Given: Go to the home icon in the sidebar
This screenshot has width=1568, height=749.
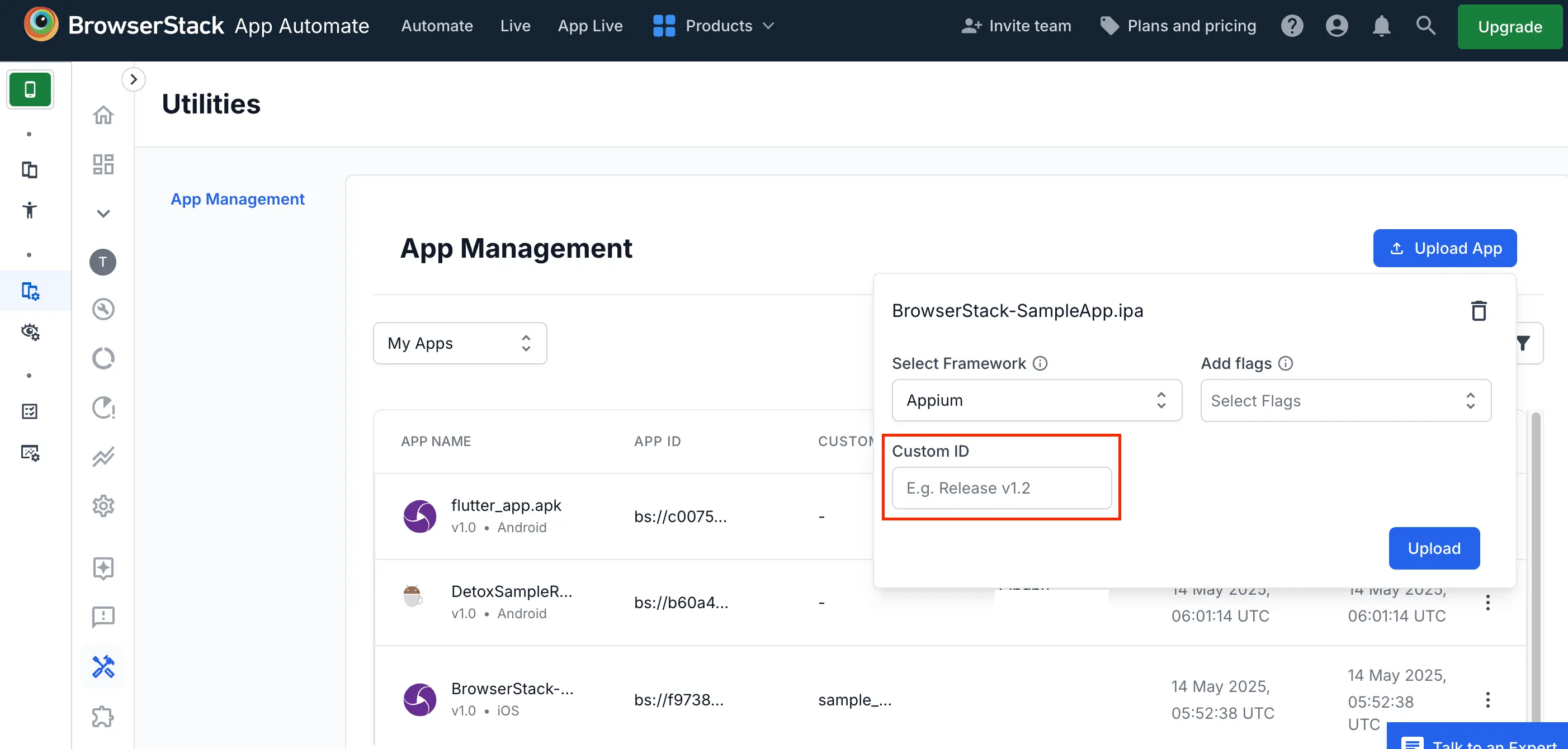Looking at the screenshot, I should (103, 115).
